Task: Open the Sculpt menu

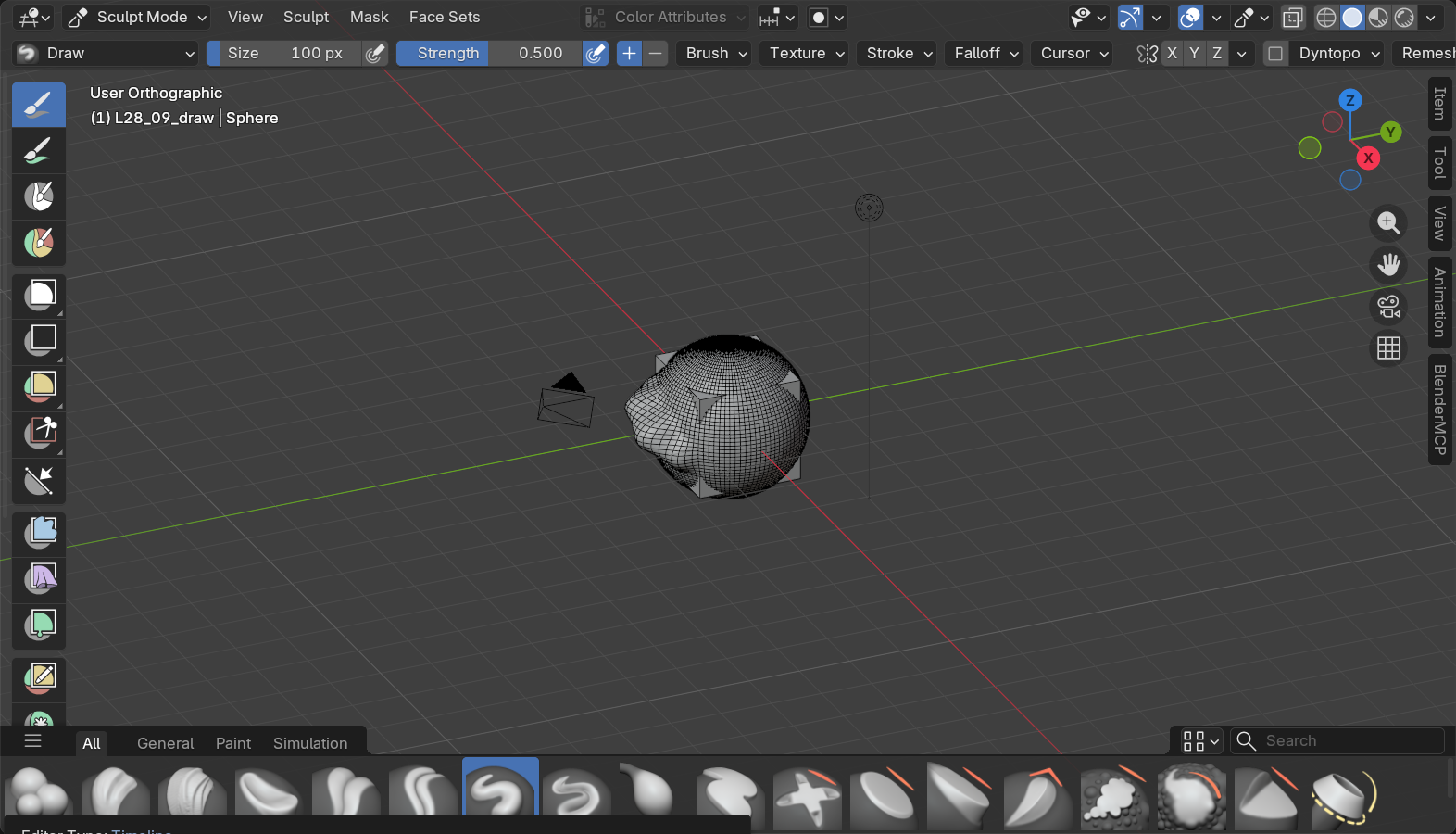Action: (x=306, y=17)
